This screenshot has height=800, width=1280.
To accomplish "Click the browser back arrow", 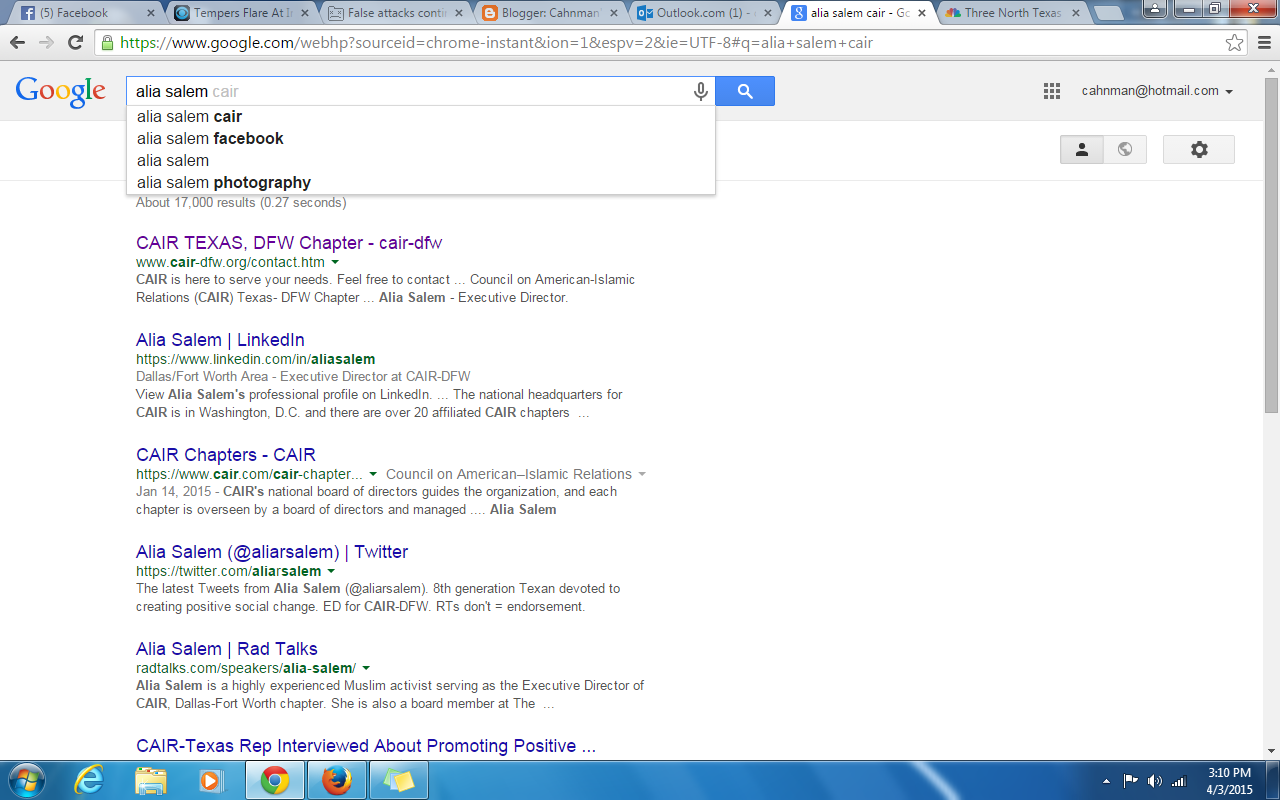I will tap(18, 43).
